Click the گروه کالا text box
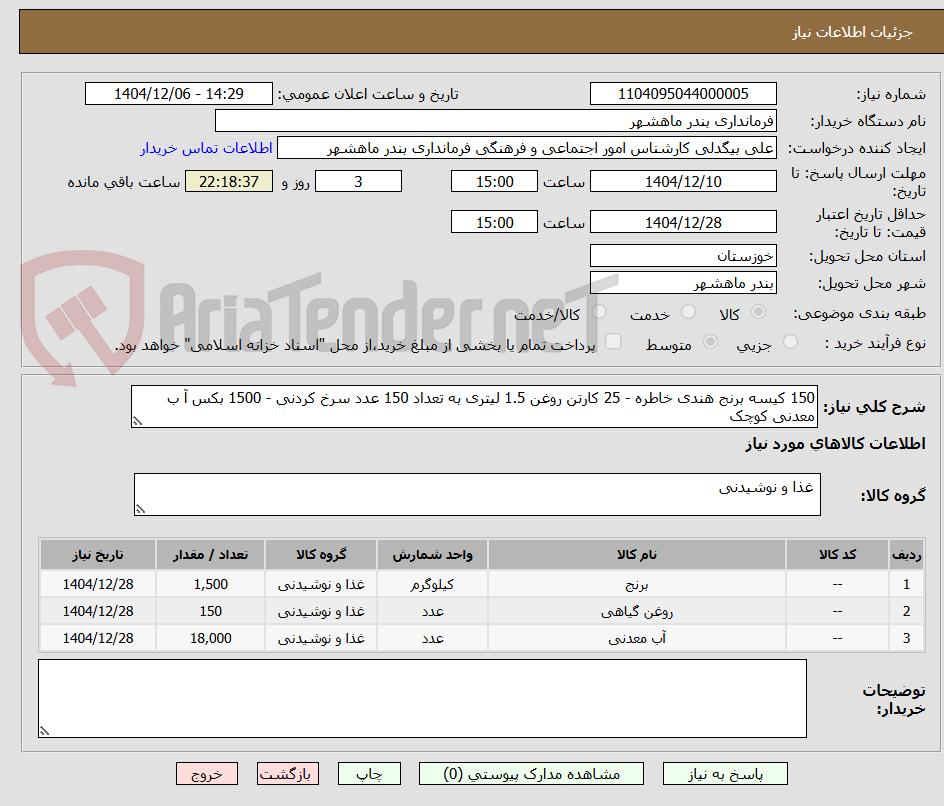944x806 pixels. coord(477,494)
